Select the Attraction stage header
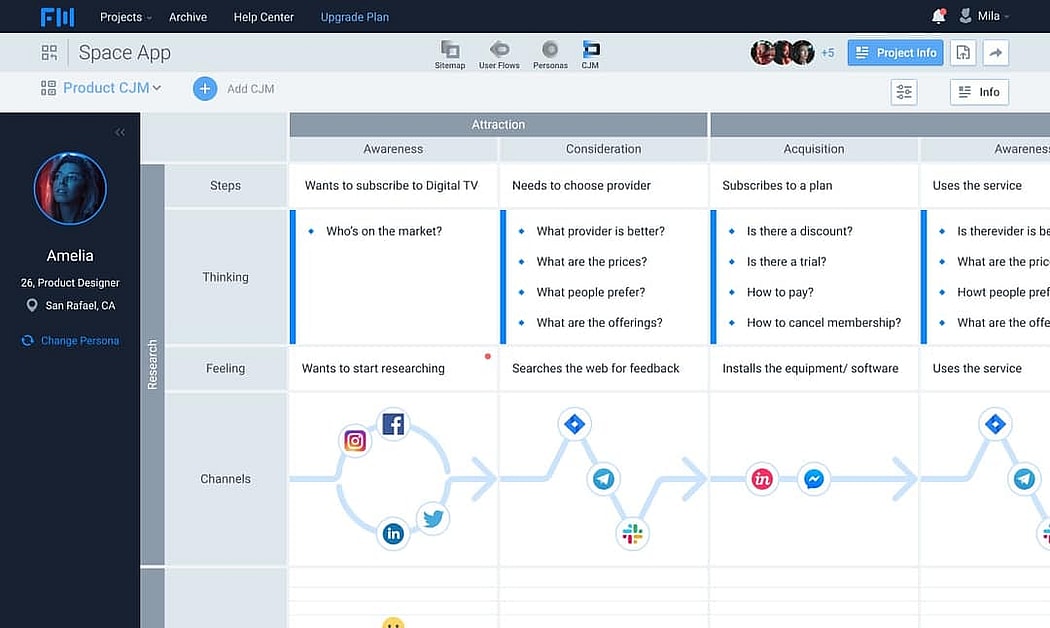The height and width of the screenshot is (628, 1050). coord(498,125)
